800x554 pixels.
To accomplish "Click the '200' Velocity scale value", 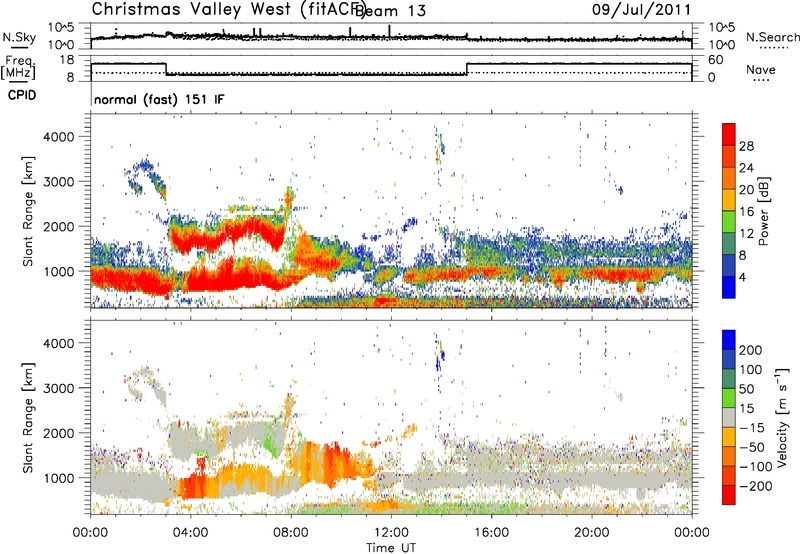I will pyautogui.click(x=751, y=350).
